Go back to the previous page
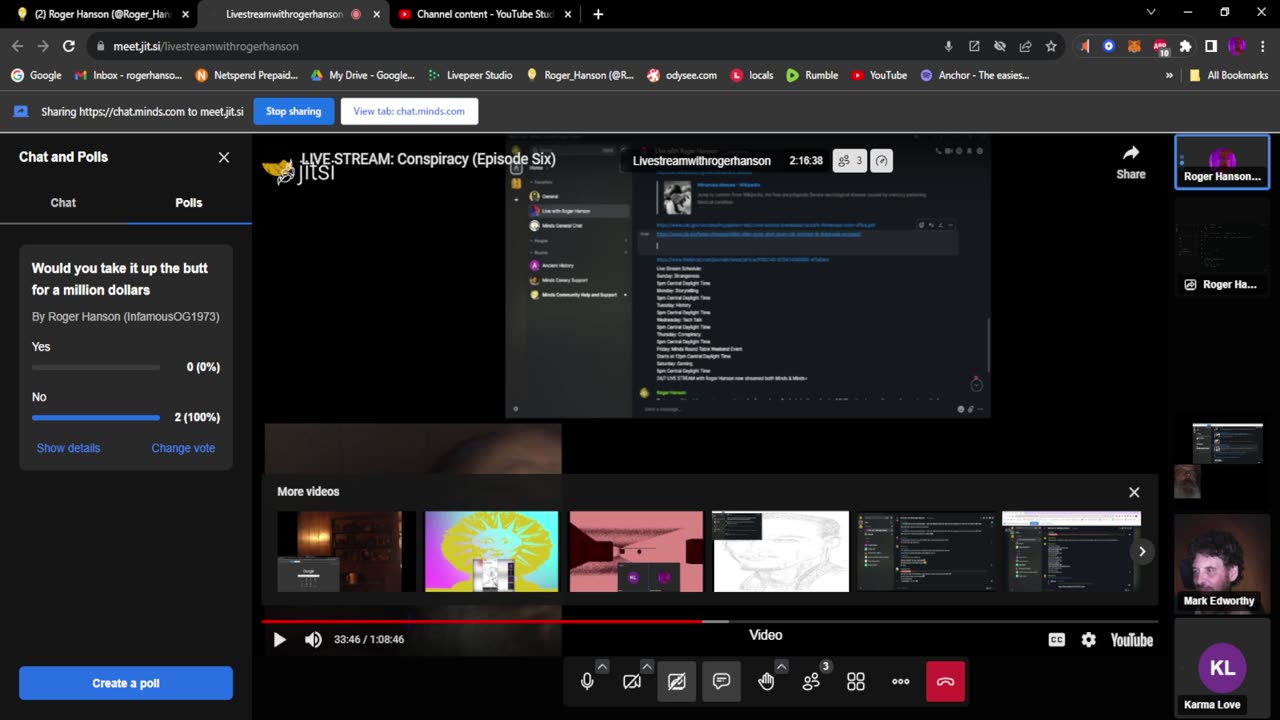The width and height of the screenshot is (1280, 720). [17, 46]
